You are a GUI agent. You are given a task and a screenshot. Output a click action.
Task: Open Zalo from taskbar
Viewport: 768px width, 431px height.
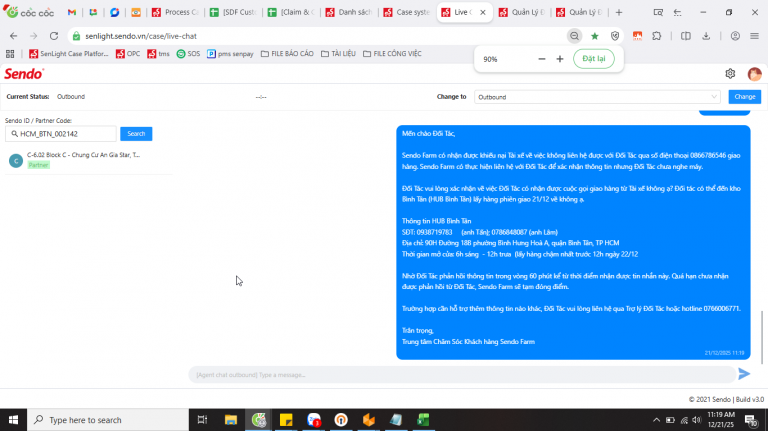(x=314, y=420)
